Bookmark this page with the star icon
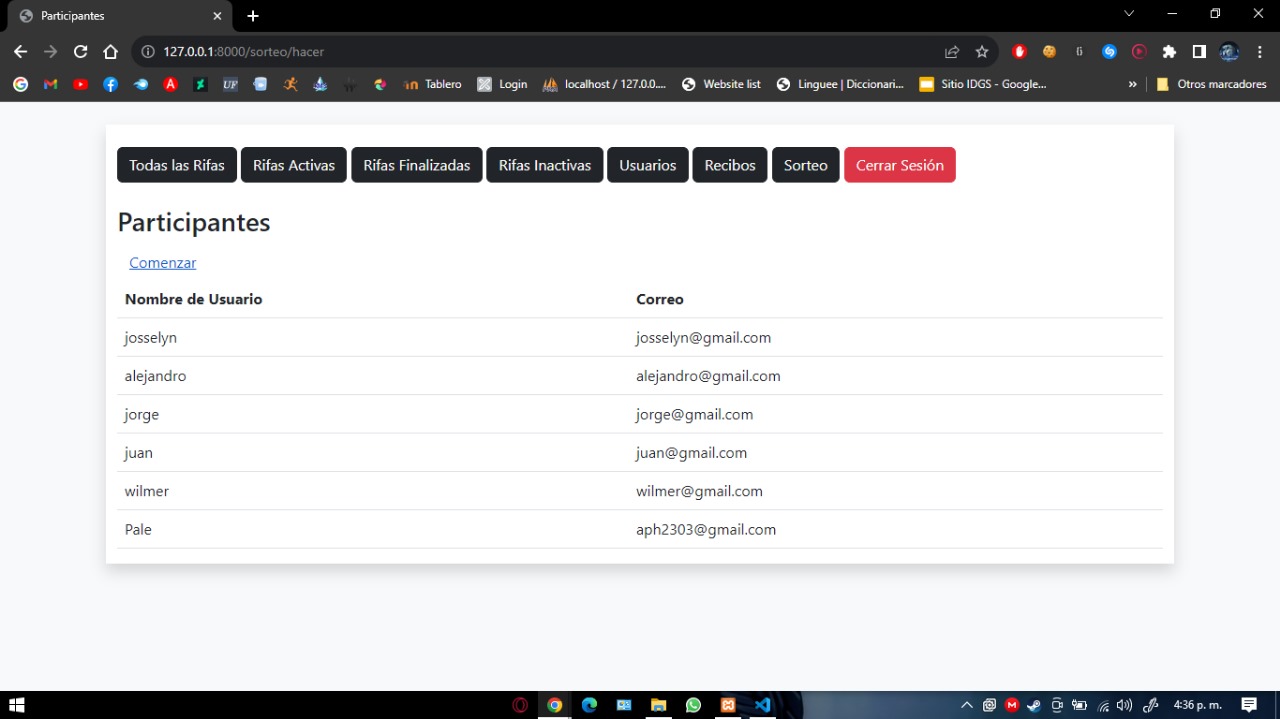 click(982, 52)
